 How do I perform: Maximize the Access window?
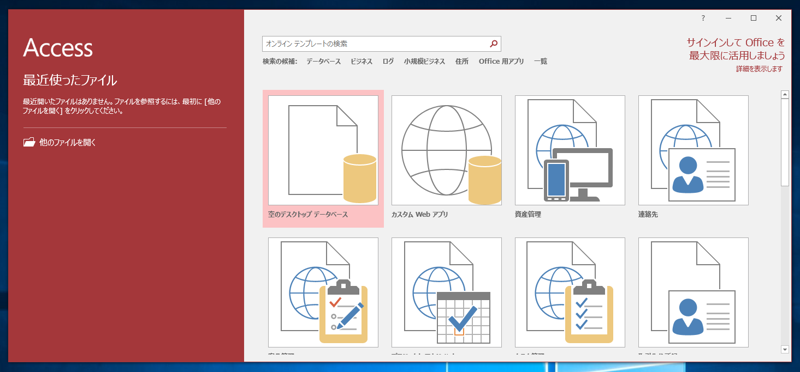click(x=754, y=18)
